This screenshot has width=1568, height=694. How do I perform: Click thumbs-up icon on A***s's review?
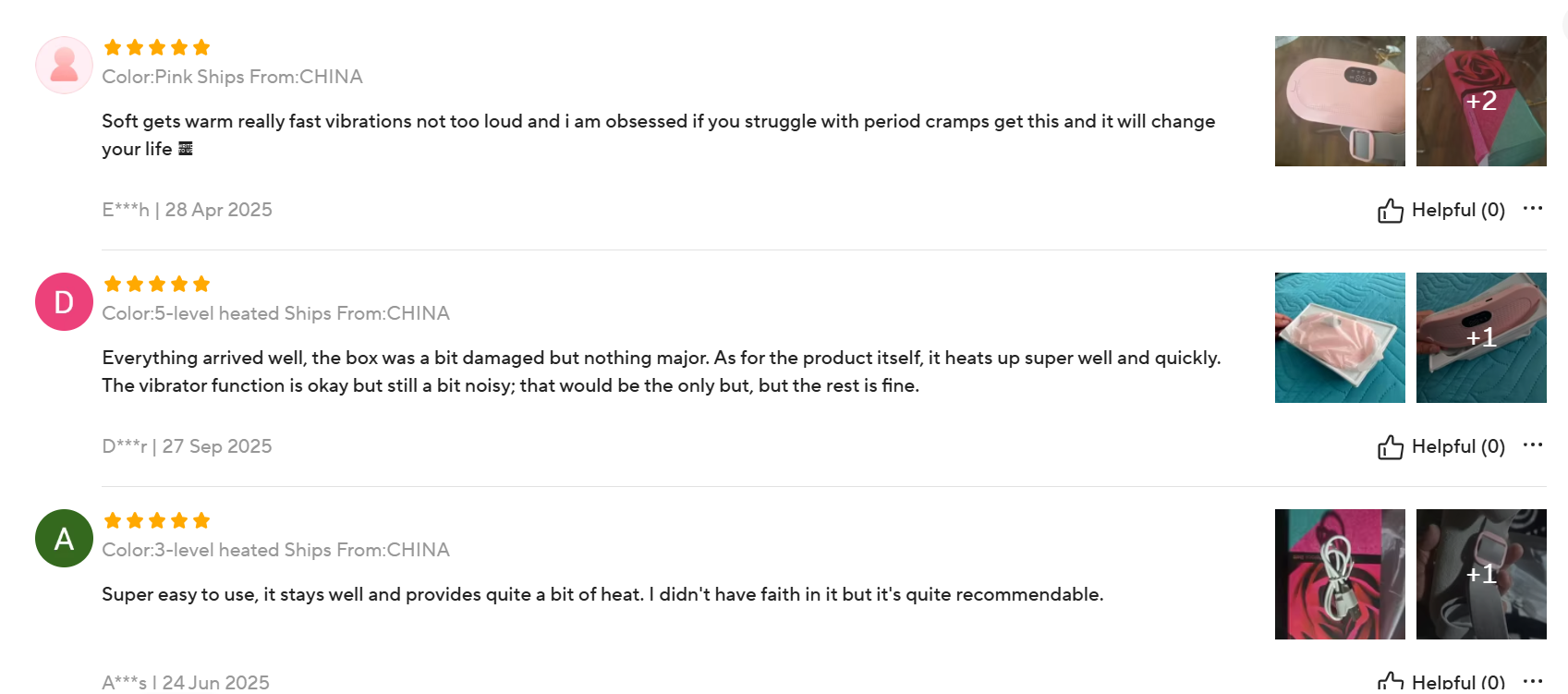pyautogui.click(x=1390, y=683)
